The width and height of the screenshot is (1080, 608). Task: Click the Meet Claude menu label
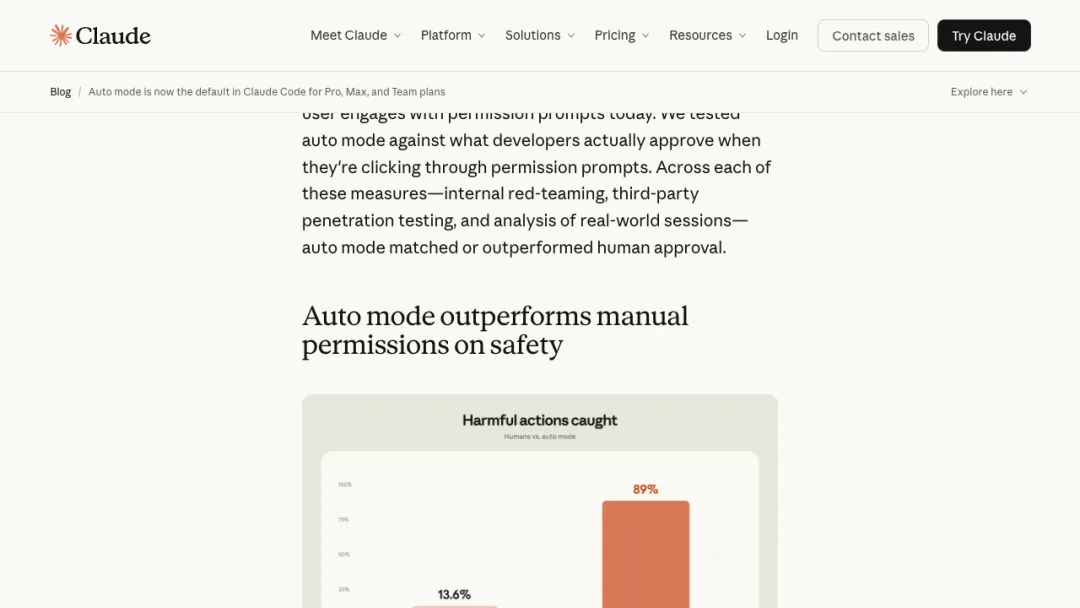tap(349, 35)
